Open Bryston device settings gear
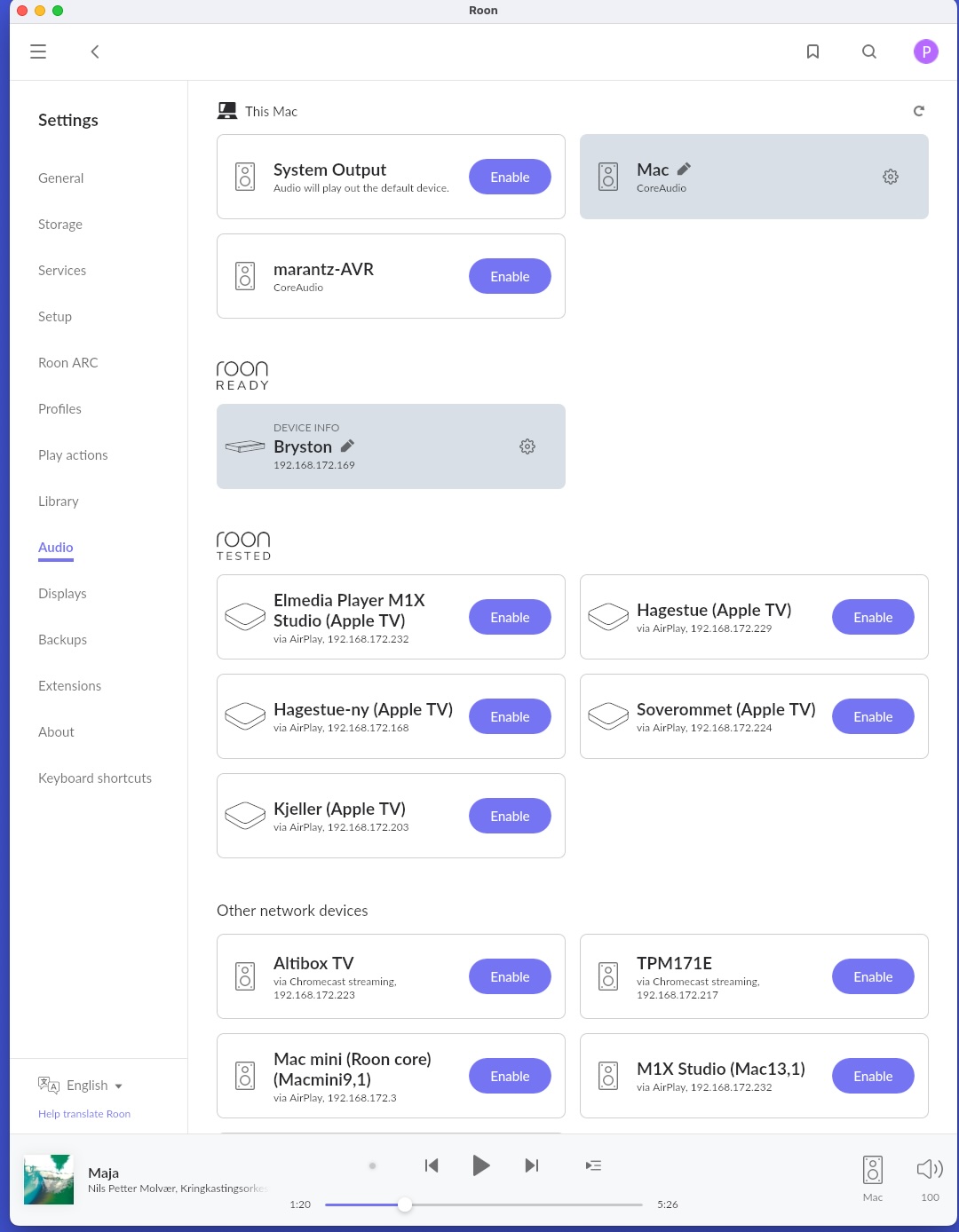 527,446
